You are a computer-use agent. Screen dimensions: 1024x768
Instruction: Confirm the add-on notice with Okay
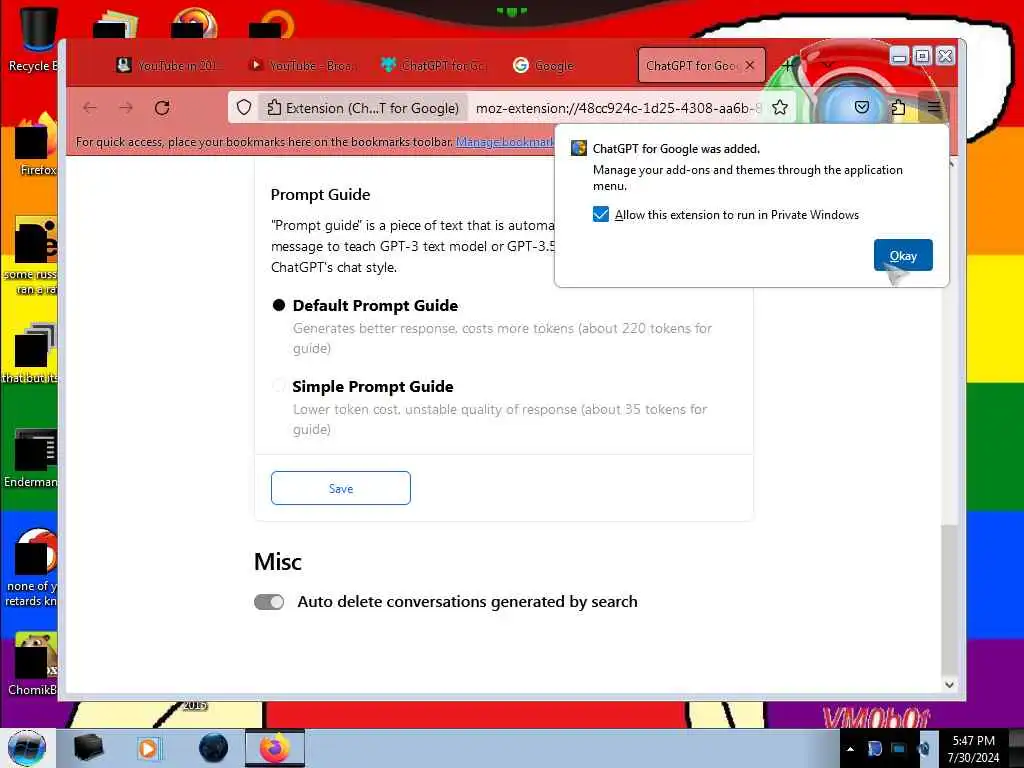903,255
